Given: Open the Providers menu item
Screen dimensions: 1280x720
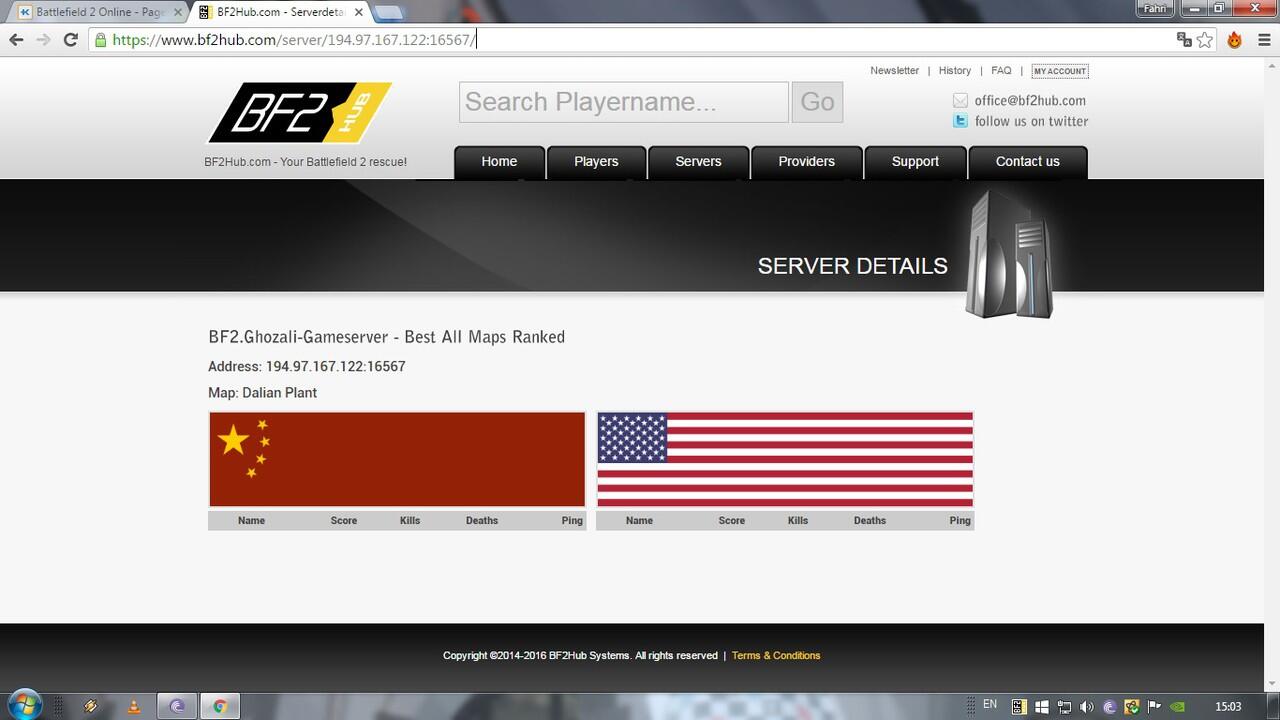Looking at the screenshot, I should [806, 162].
